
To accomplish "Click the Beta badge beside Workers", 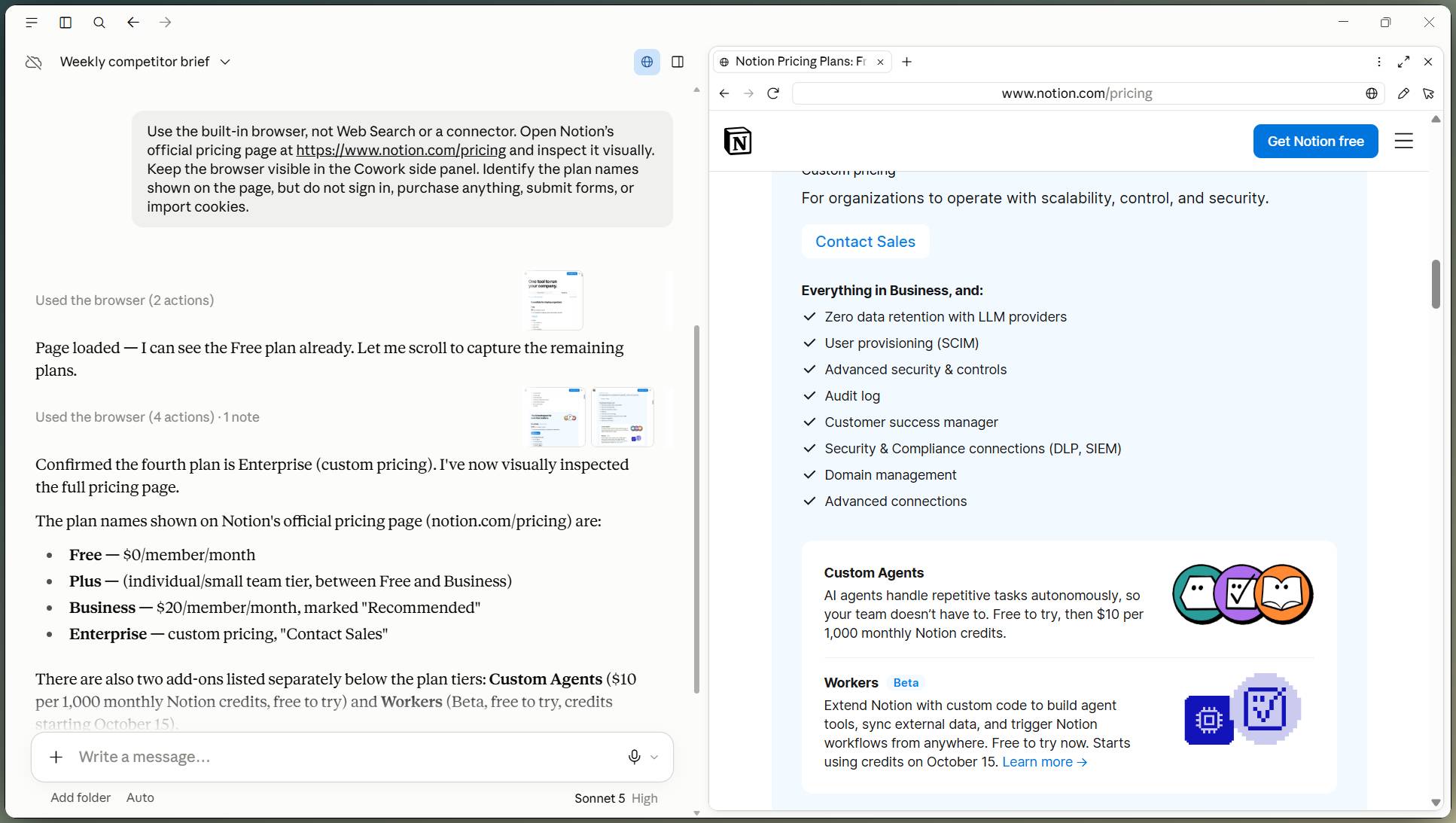I will 906,683.
